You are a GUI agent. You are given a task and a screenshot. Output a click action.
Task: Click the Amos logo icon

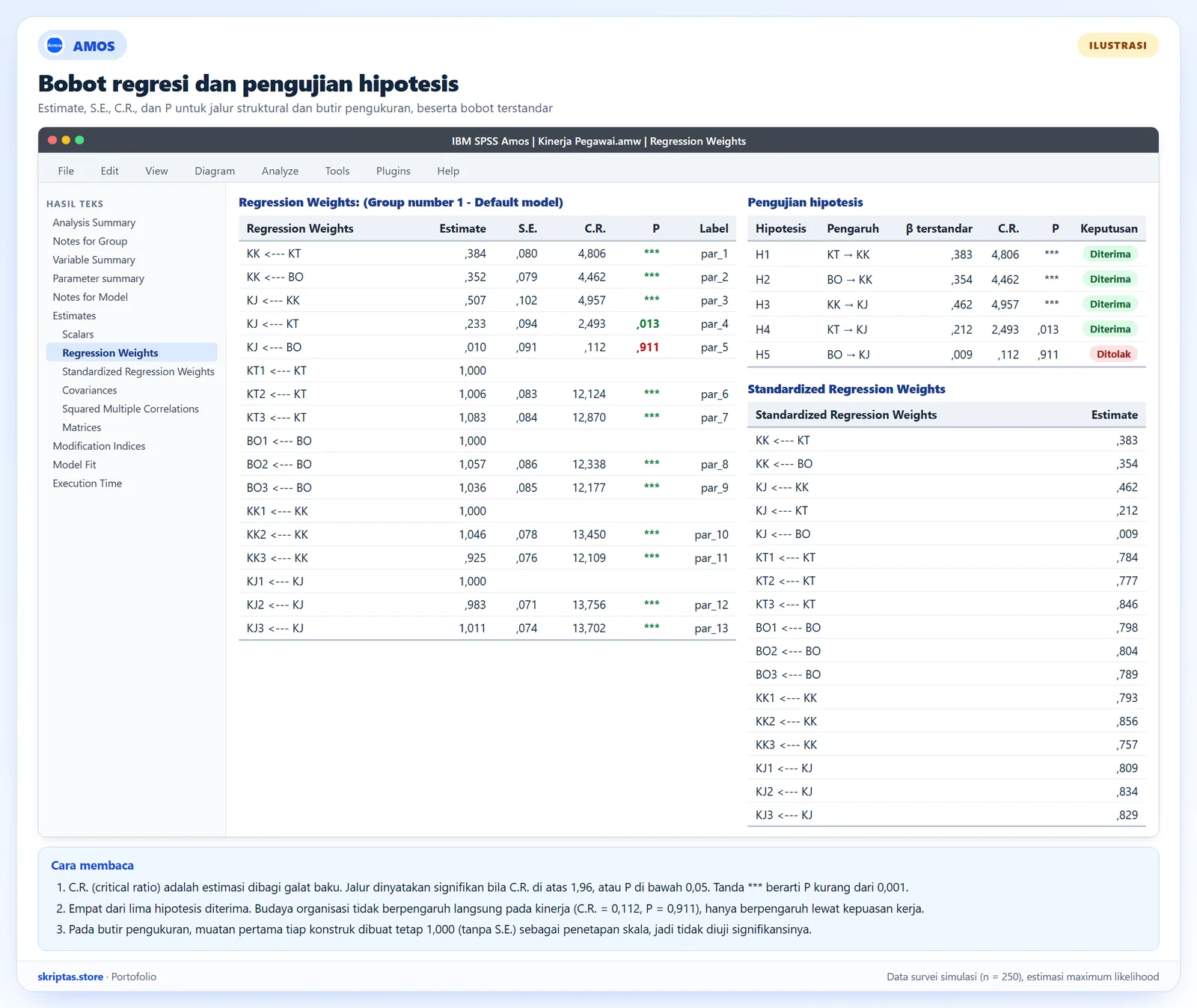click(55, 46)
